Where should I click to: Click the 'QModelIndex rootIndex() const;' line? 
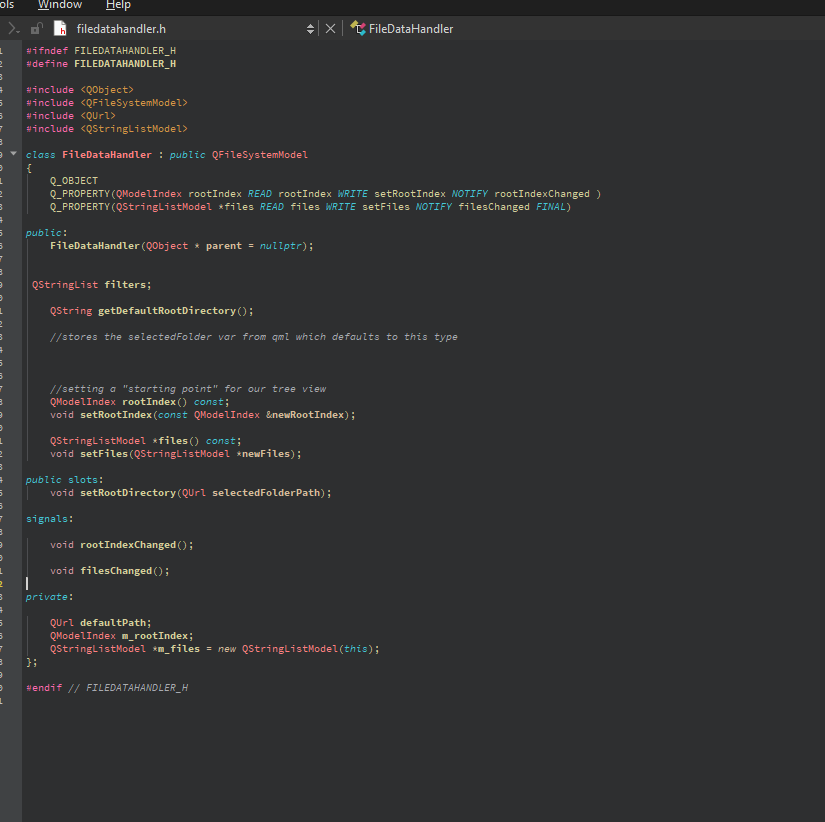[x=139, y=402]
